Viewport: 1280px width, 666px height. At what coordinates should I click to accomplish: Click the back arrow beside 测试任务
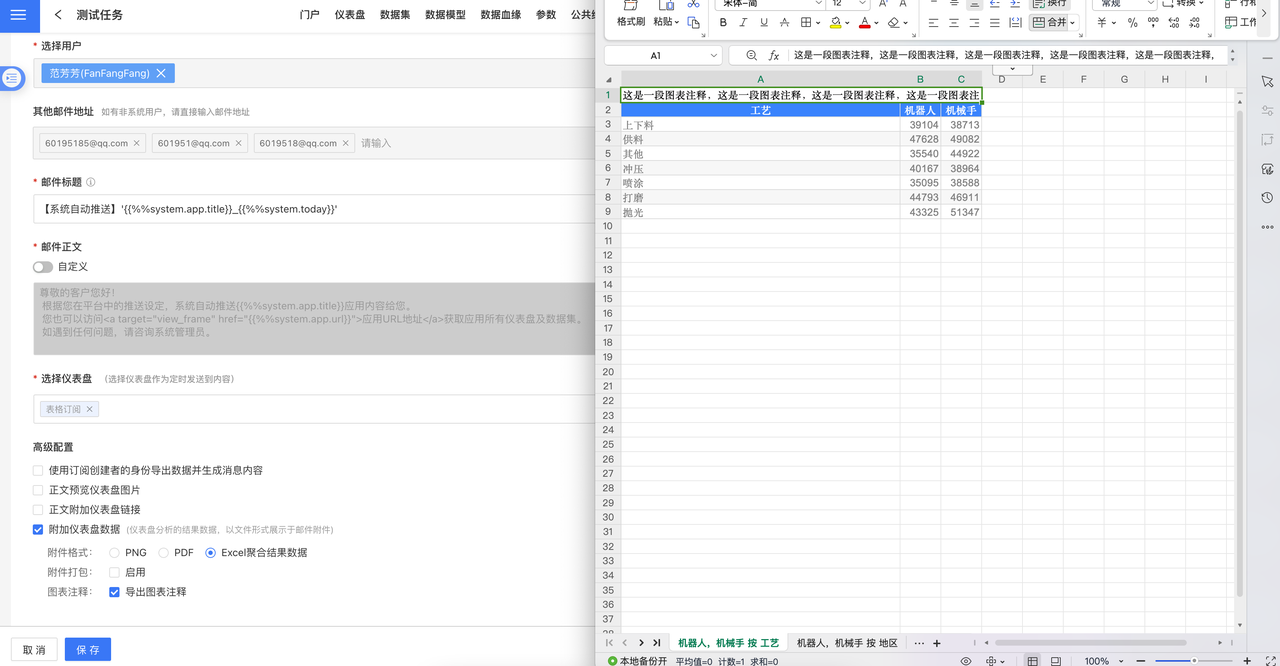tap(58, 15)
